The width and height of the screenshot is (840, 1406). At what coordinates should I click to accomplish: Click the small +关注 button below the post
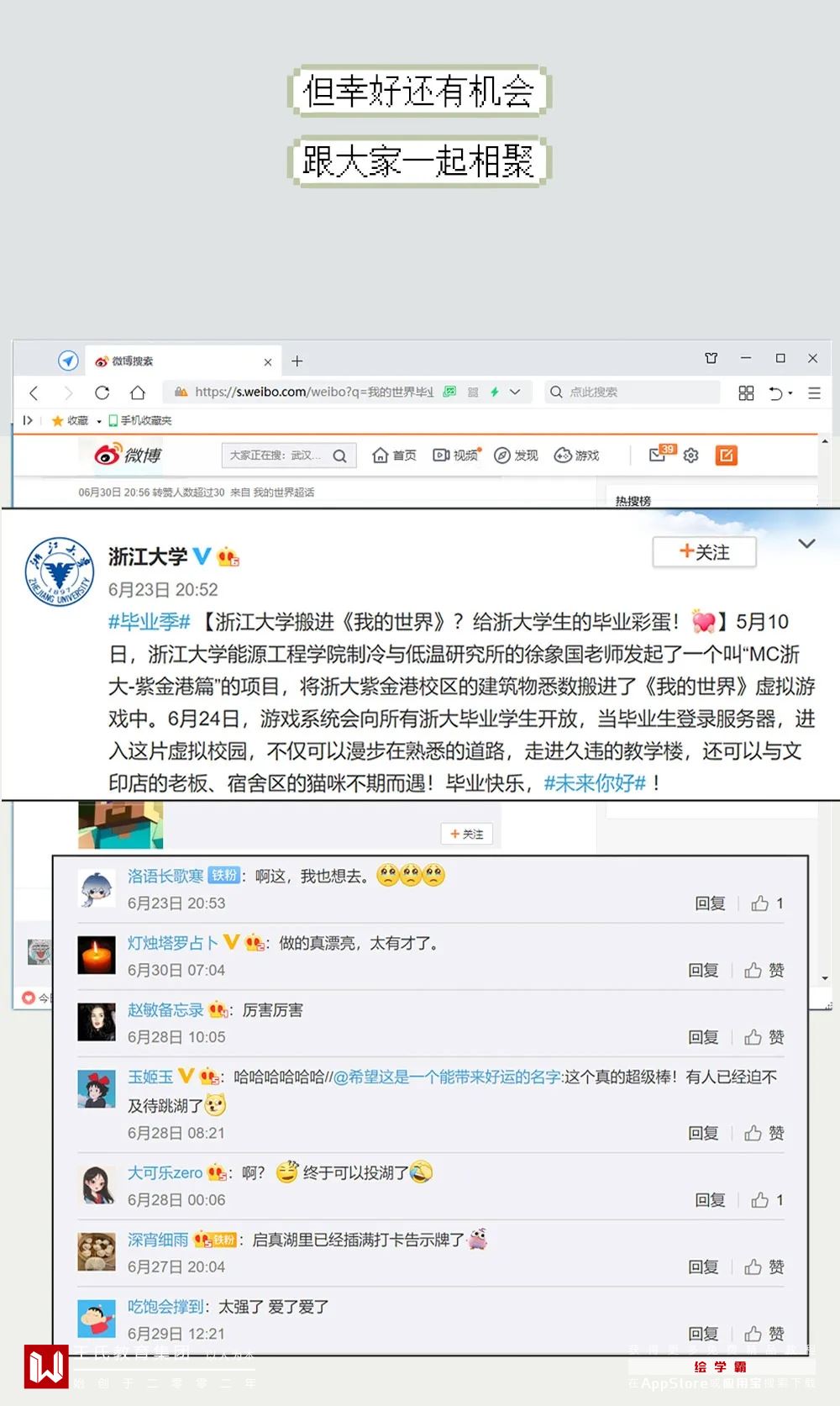pyautogui.click(x=467, y=834)
